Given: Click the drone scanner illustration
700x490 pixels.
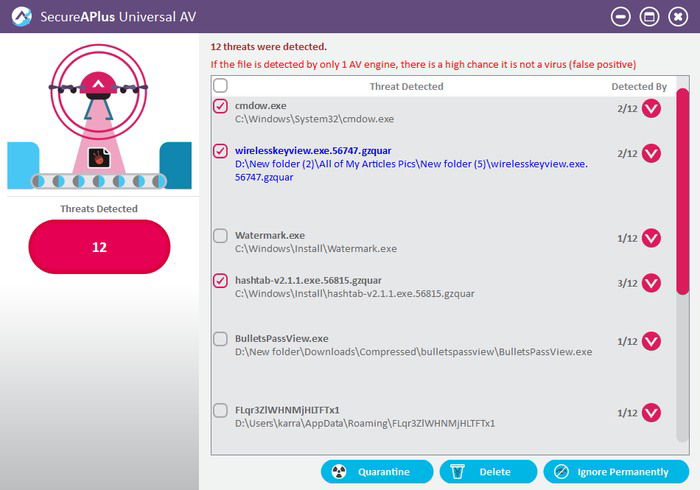Looking at the screenshot, I should click(99, 117).
